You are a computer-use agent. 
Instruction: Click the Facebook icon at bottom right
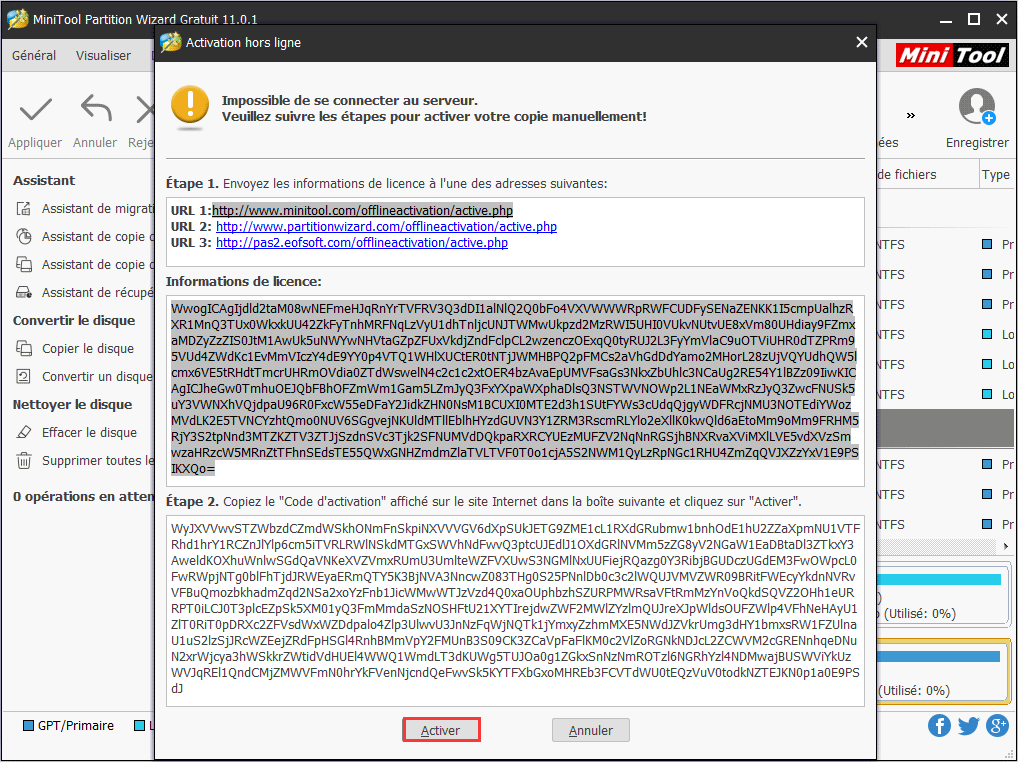point(939,725)
